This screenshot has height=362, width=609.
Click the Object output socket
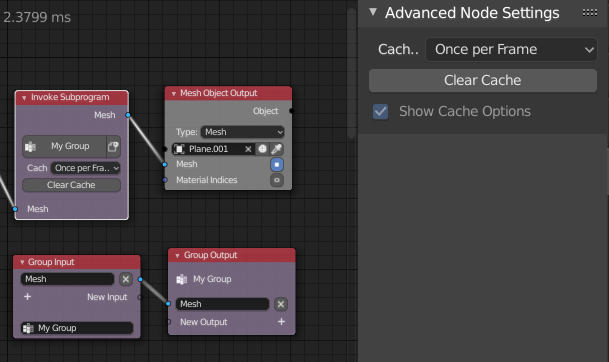pyautogui.click(x=292, y=111)
